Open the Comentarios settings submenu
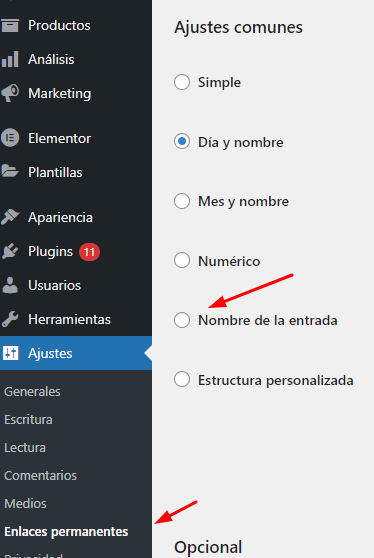The image size is (374, 558). pos(41,475)
